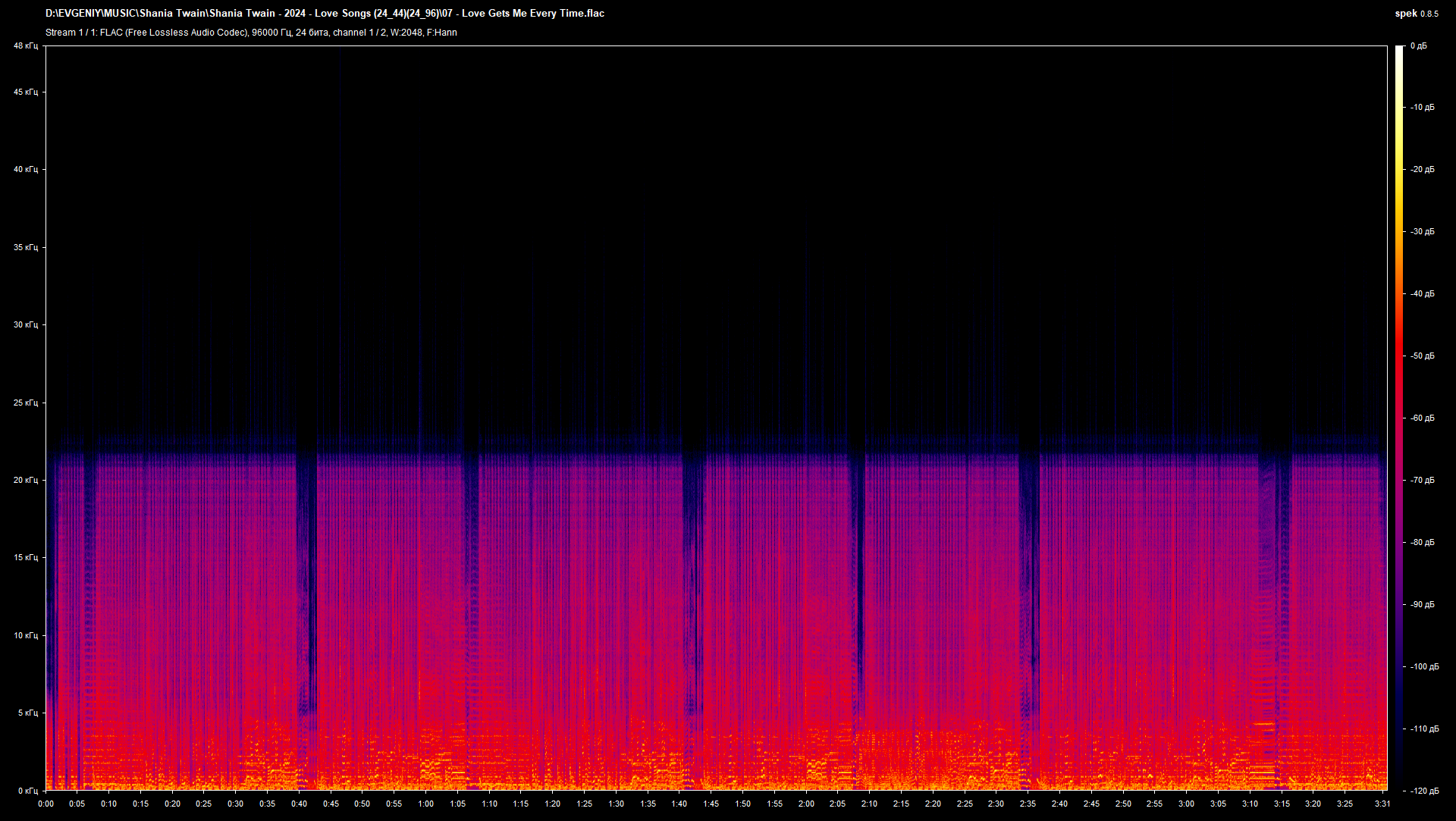
Task: Click the 0 кГц frequency axis label
Action: [27, 791]
